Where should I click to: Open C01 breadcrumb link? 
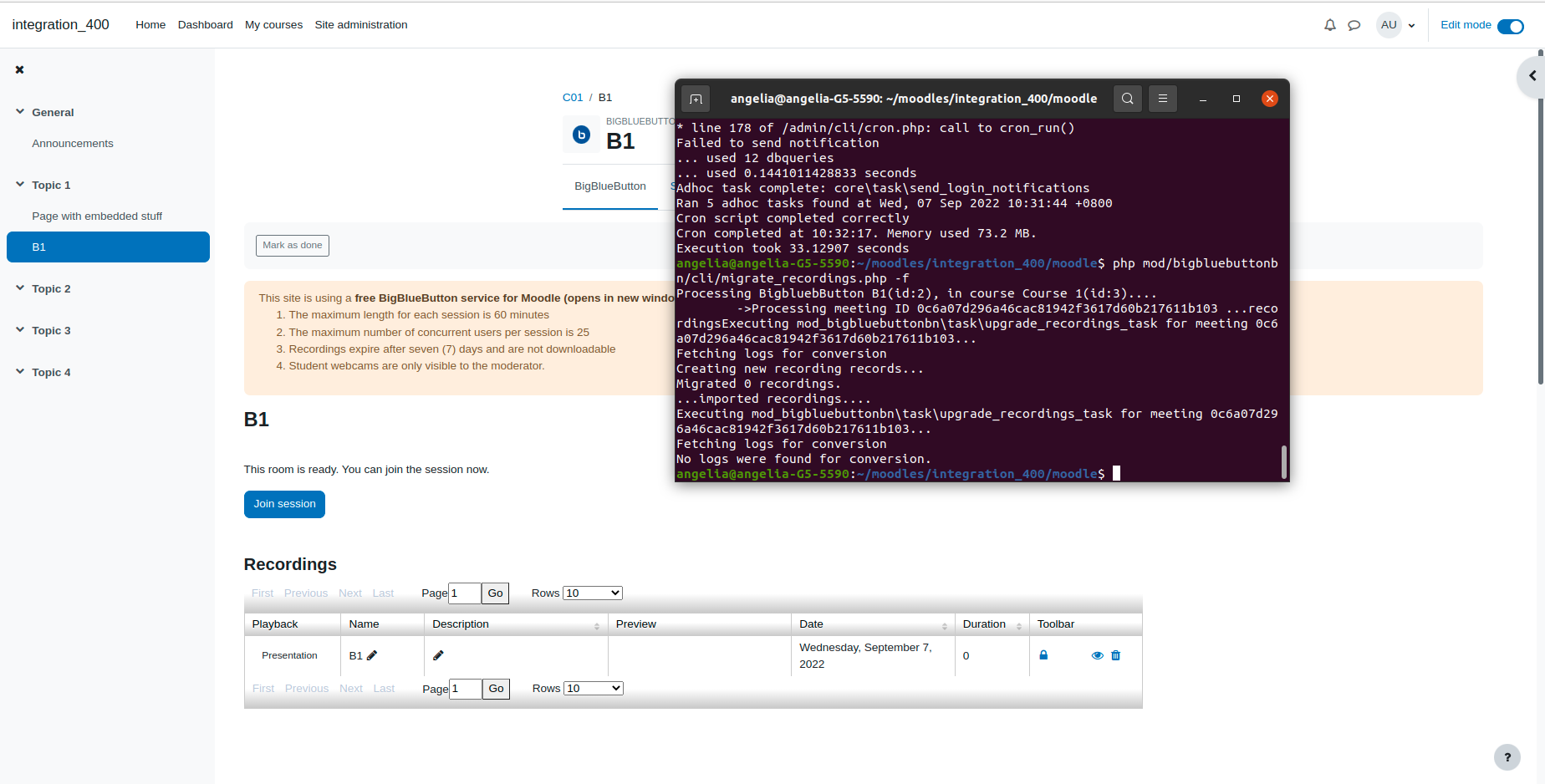tap(573, 98)
